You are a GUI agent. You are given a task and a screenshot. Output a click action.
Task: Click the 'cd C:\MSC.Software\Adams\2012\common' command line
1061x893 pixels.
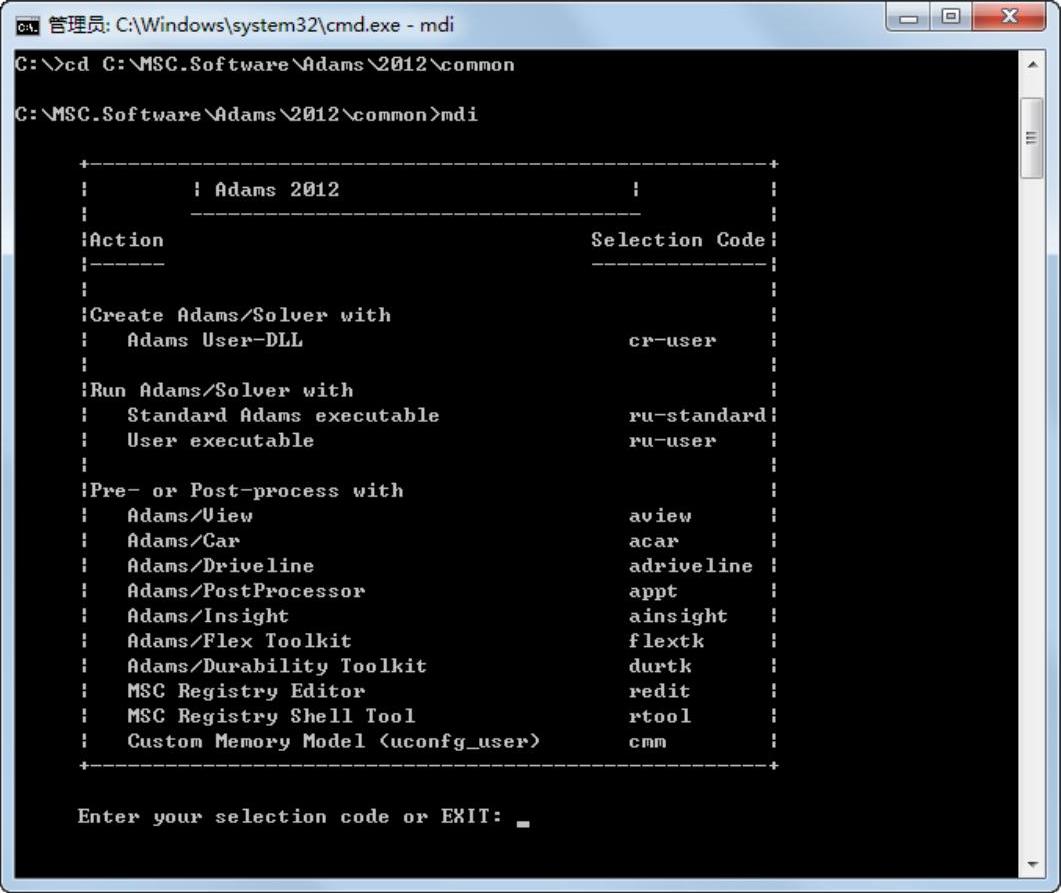coord(289,64)
